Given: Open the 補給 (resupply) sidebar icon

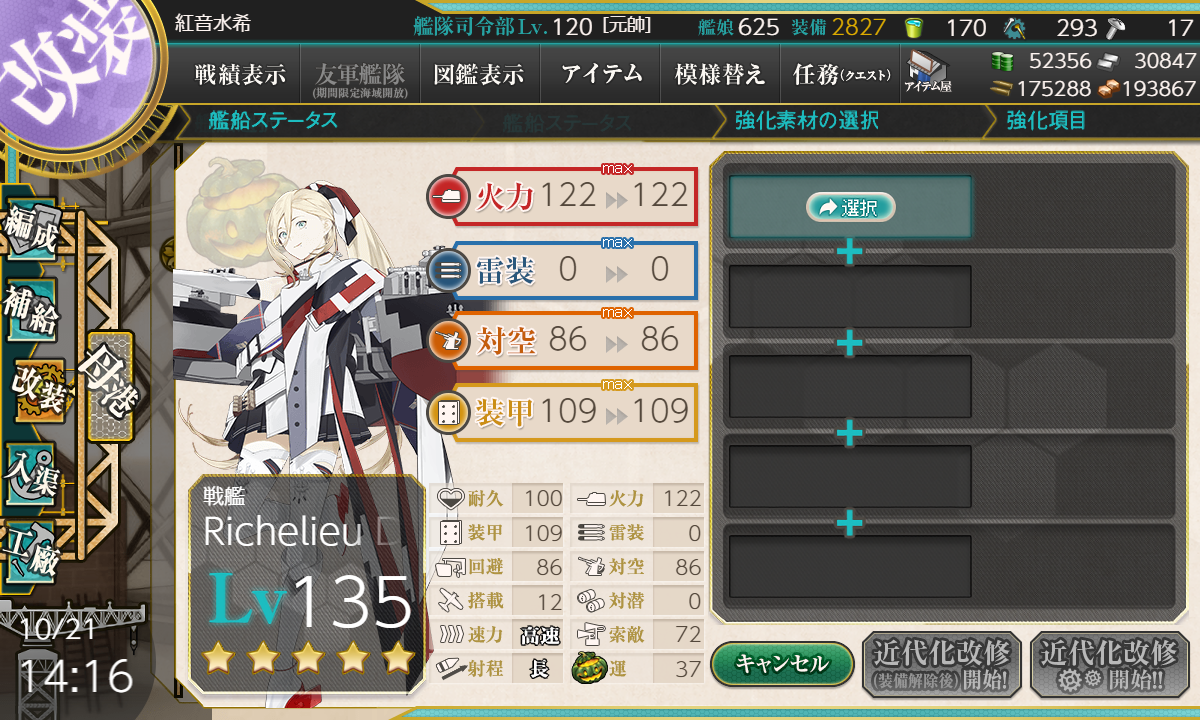Looking at the screenshot, I should (x=31, y=312).
